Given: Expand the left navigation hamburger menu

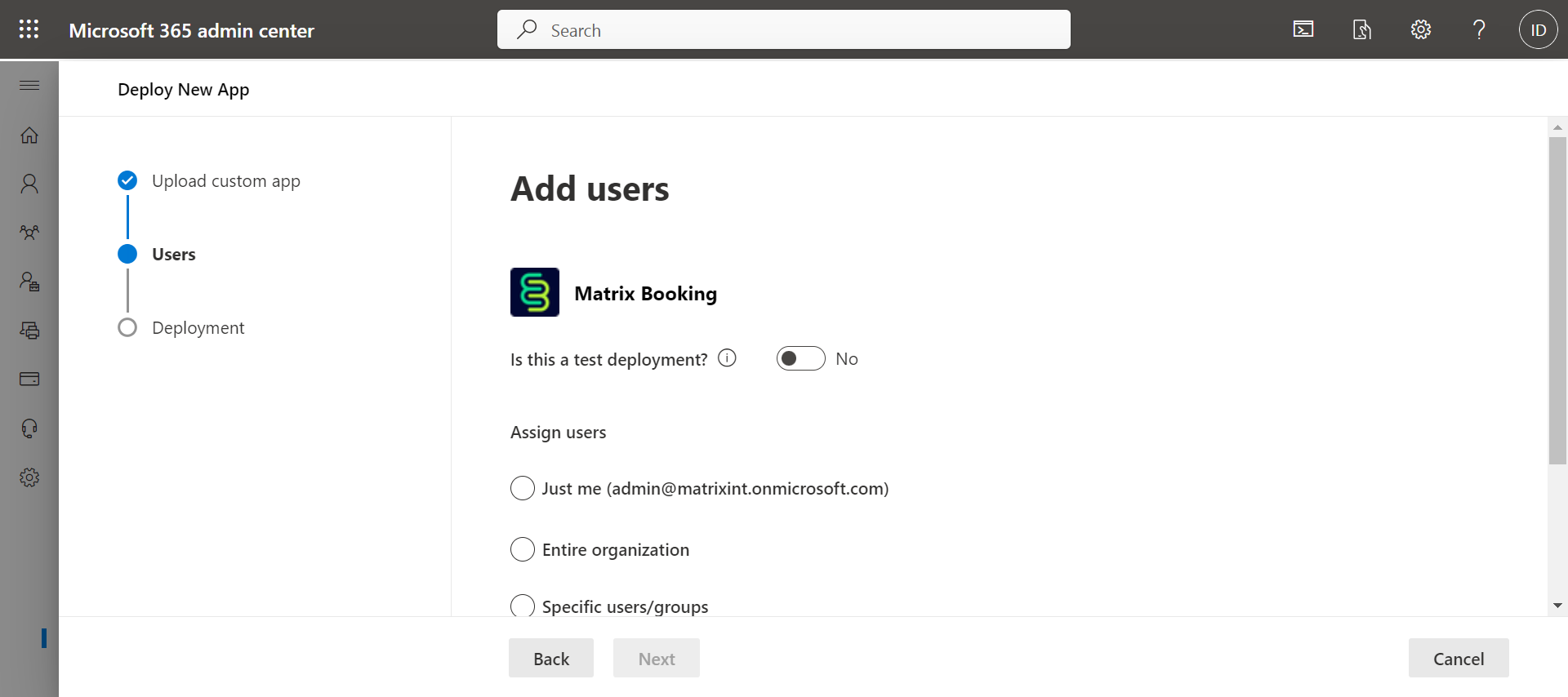Looking at the screenshot, I should 29,86.
